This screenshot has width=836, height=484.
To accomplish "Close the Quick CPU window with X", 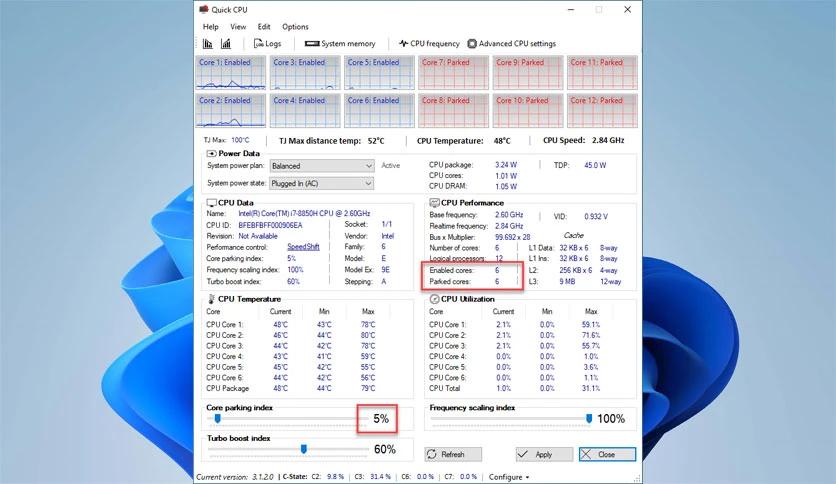I will (628, 10).
